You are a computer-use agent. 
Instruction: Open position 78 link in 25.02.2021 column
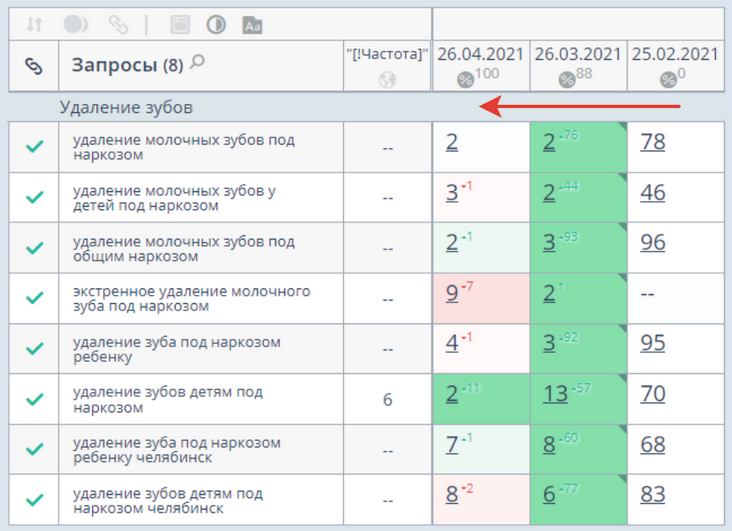(x=653, y=142)
